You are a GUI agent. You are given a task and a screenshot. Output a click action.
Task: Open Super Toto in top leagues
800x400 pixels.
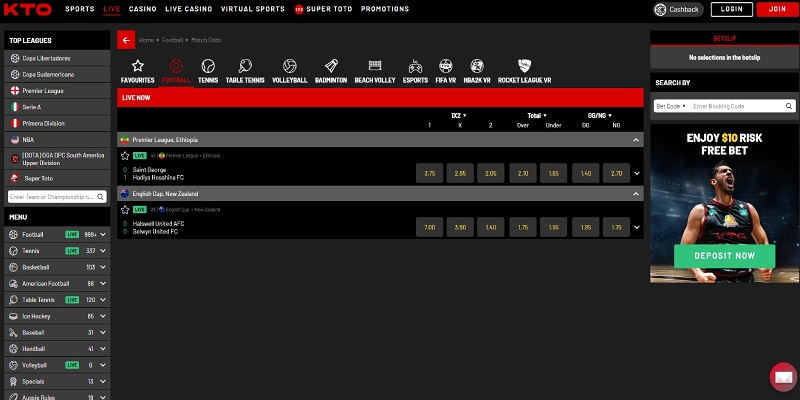click(x=57, y=179)
